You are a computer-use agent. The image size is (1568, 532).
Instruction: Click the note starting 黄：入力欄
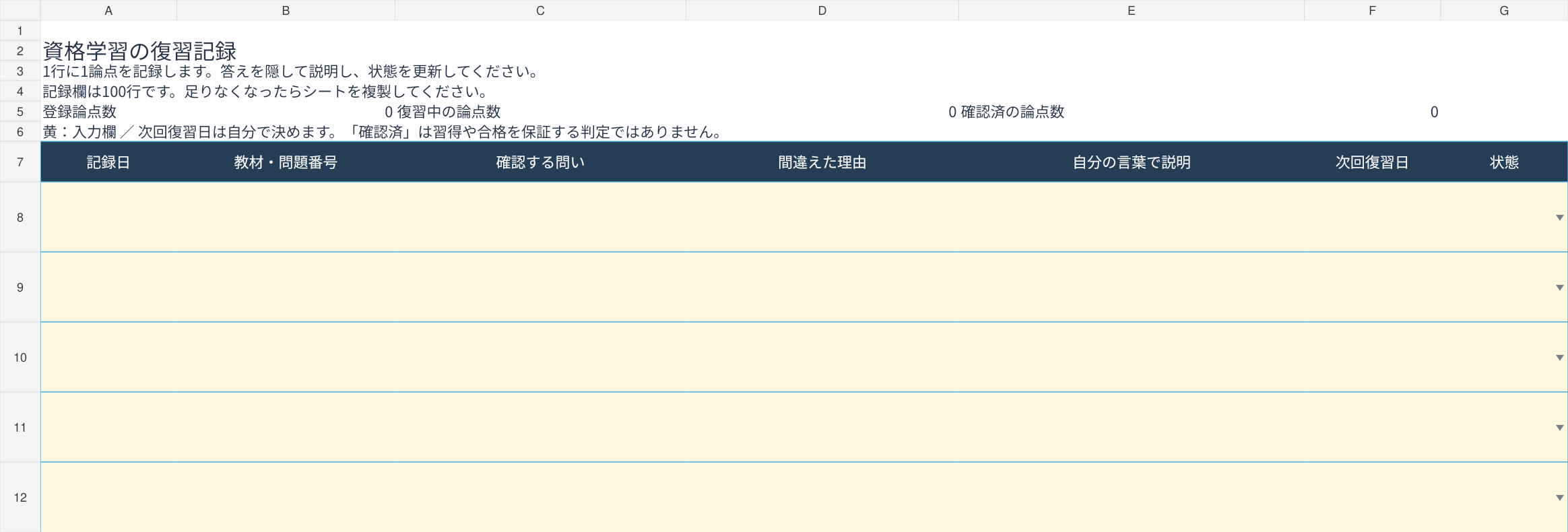[383, 132]
